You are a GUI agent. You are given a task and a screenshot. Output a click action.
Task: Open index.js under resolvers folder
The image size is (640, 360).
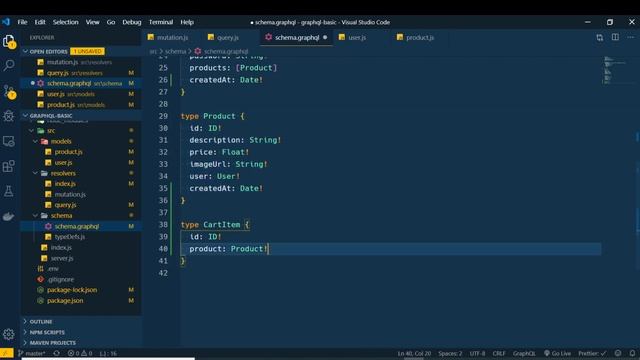tap(65, 184)
